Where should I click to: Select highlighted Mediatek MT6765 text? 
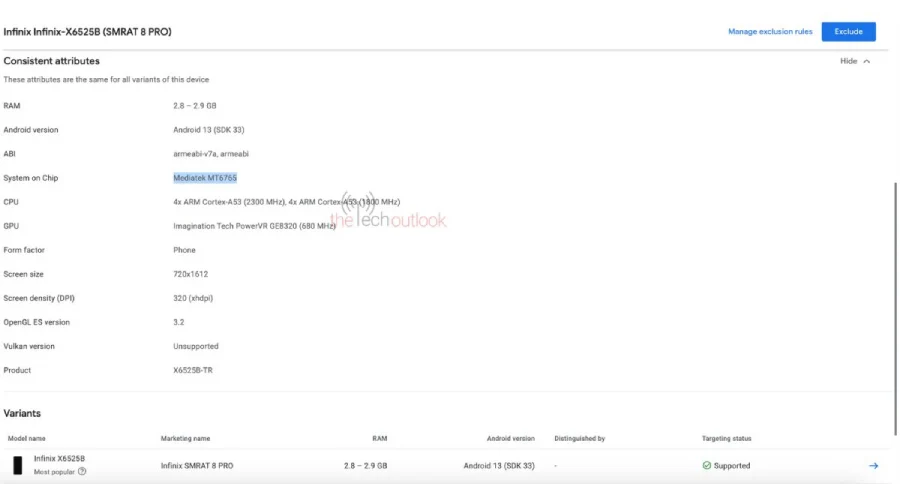tap(205, 178)
